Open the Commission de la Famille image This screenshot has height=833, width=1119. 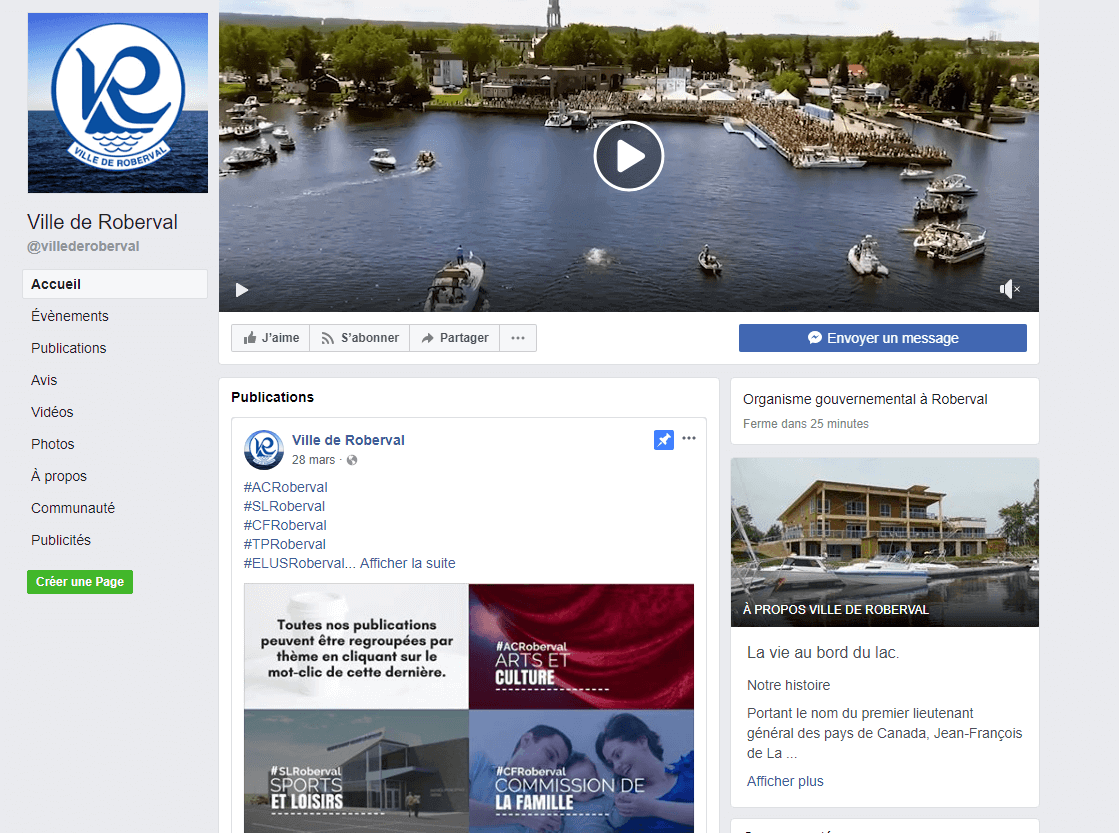click(x=582, y=772)
